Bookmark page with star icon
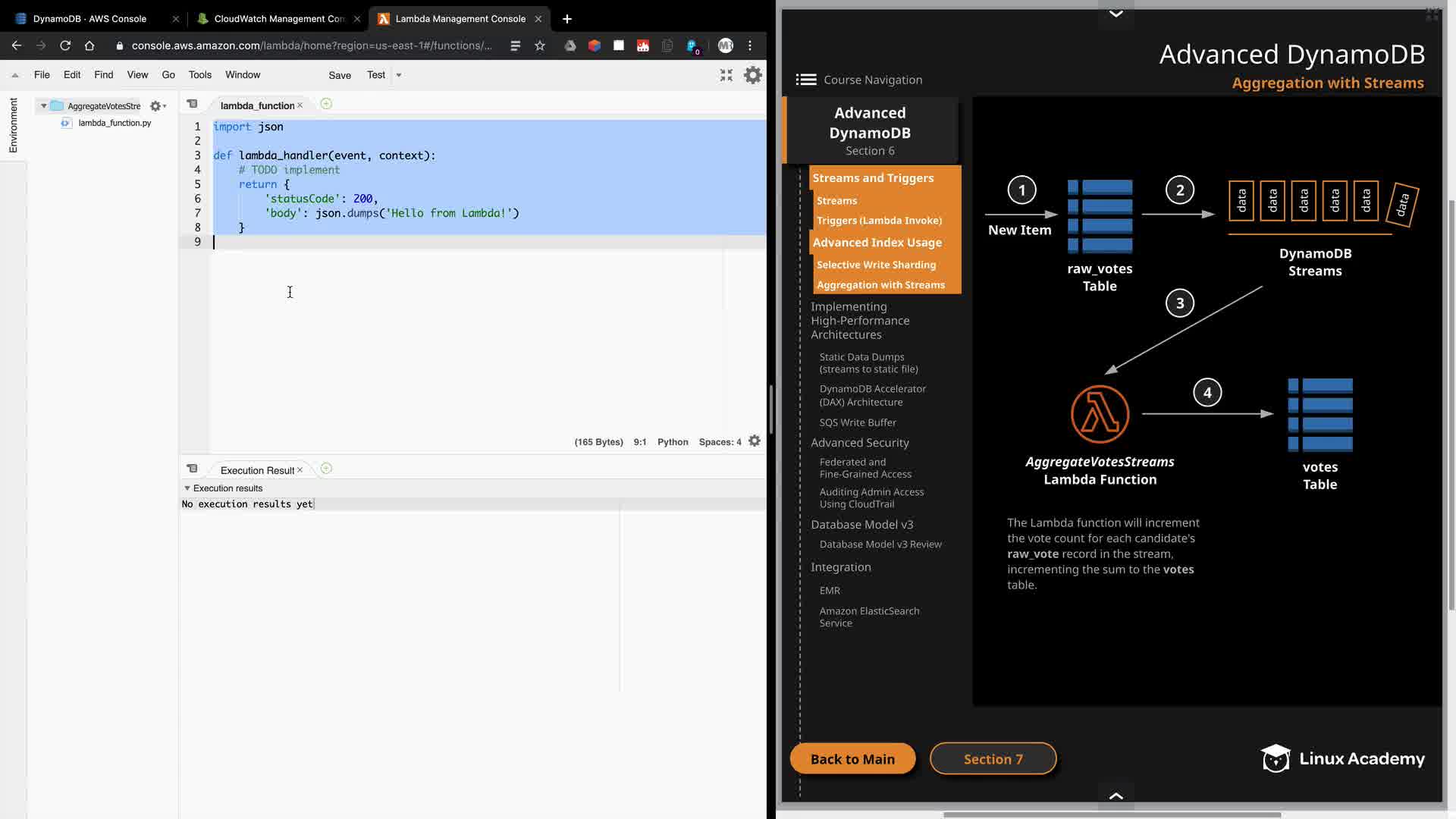This screenshot has width=1456, height=819. point(540,45)
